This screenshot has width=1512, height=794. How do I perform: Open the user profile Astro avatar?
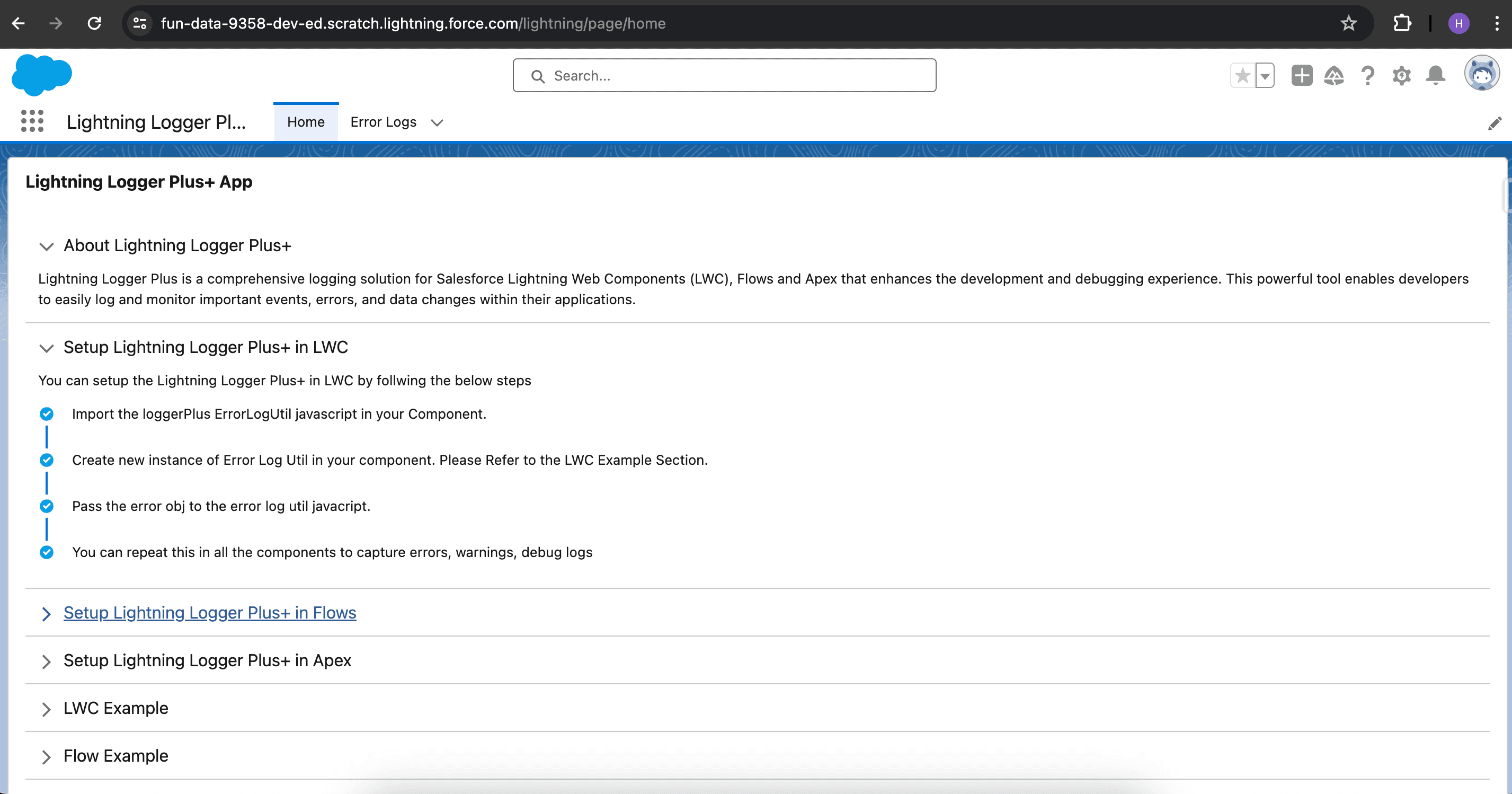(1482, 73)
